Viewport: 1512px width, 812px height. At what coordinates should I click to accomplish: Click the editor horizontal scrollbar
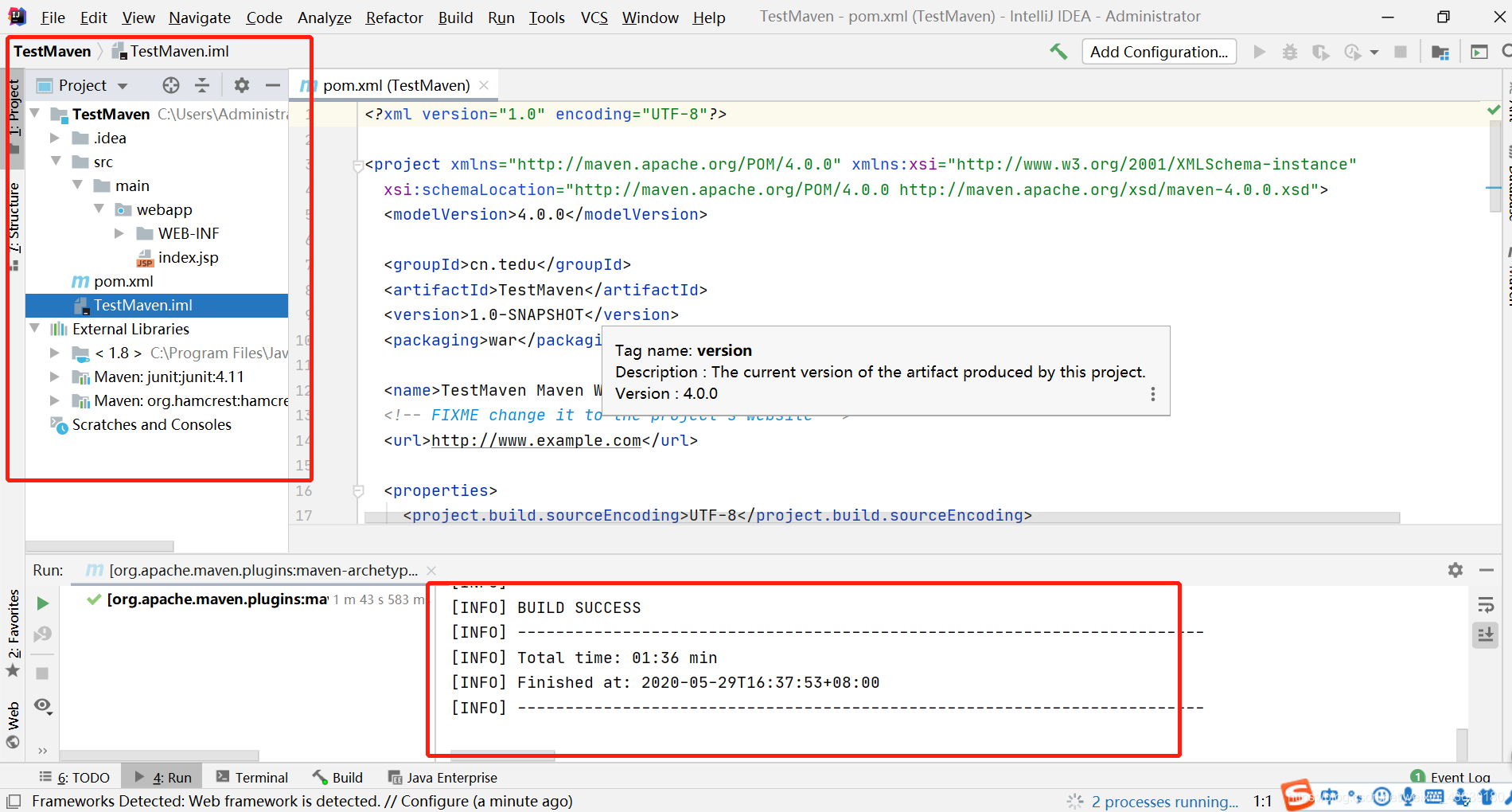point(882,517)
